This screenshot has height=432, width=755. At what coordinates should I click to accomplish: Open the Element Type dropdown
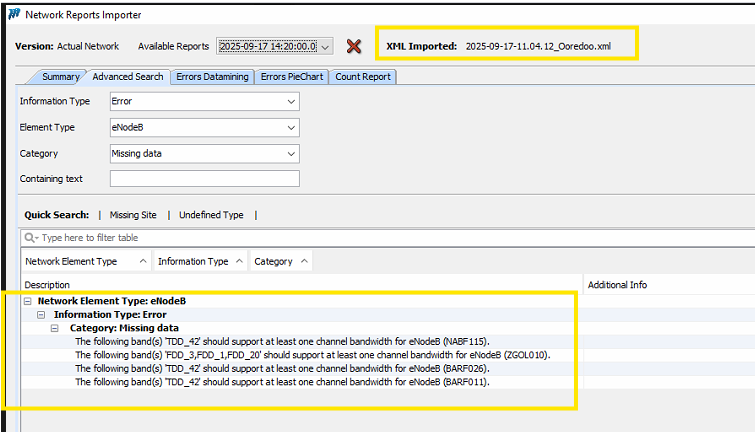(x=291, y=128)
